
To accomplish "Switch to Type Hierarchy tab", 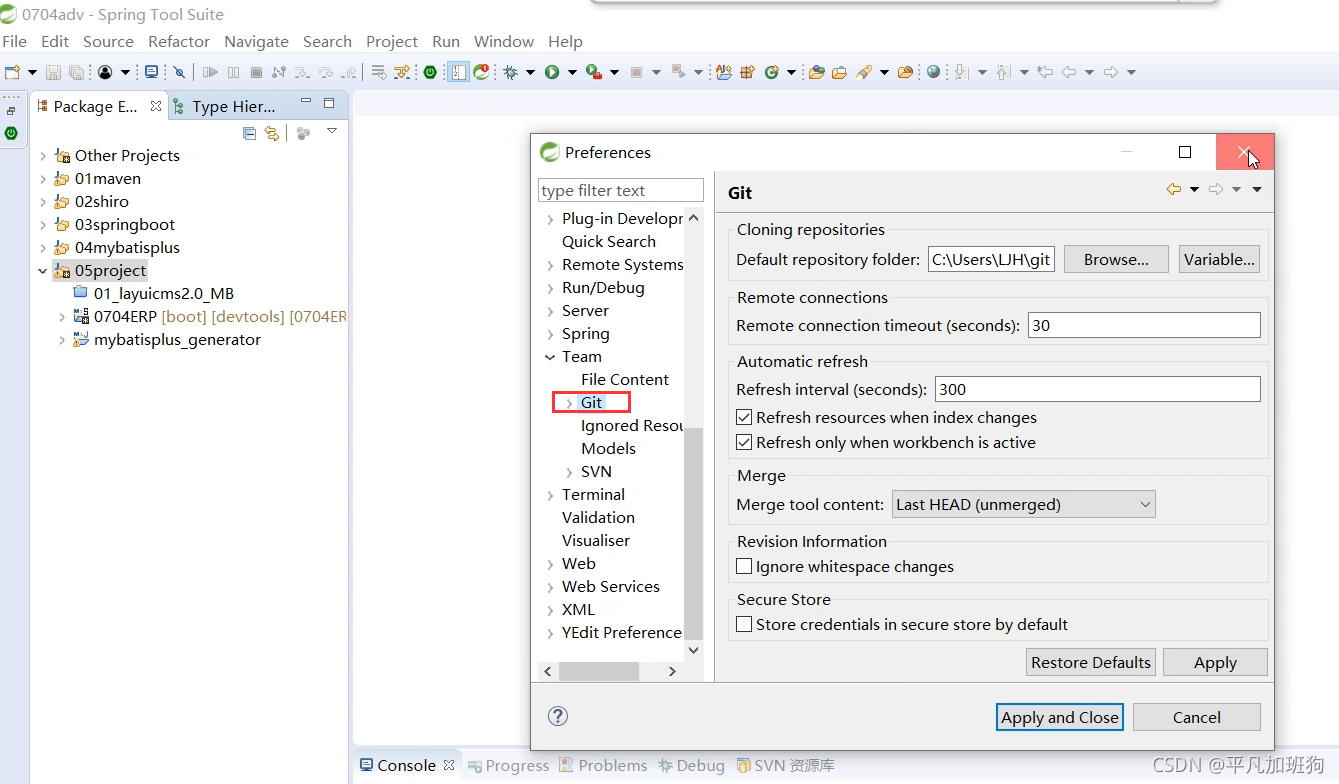I will click(x=225, y=106).
